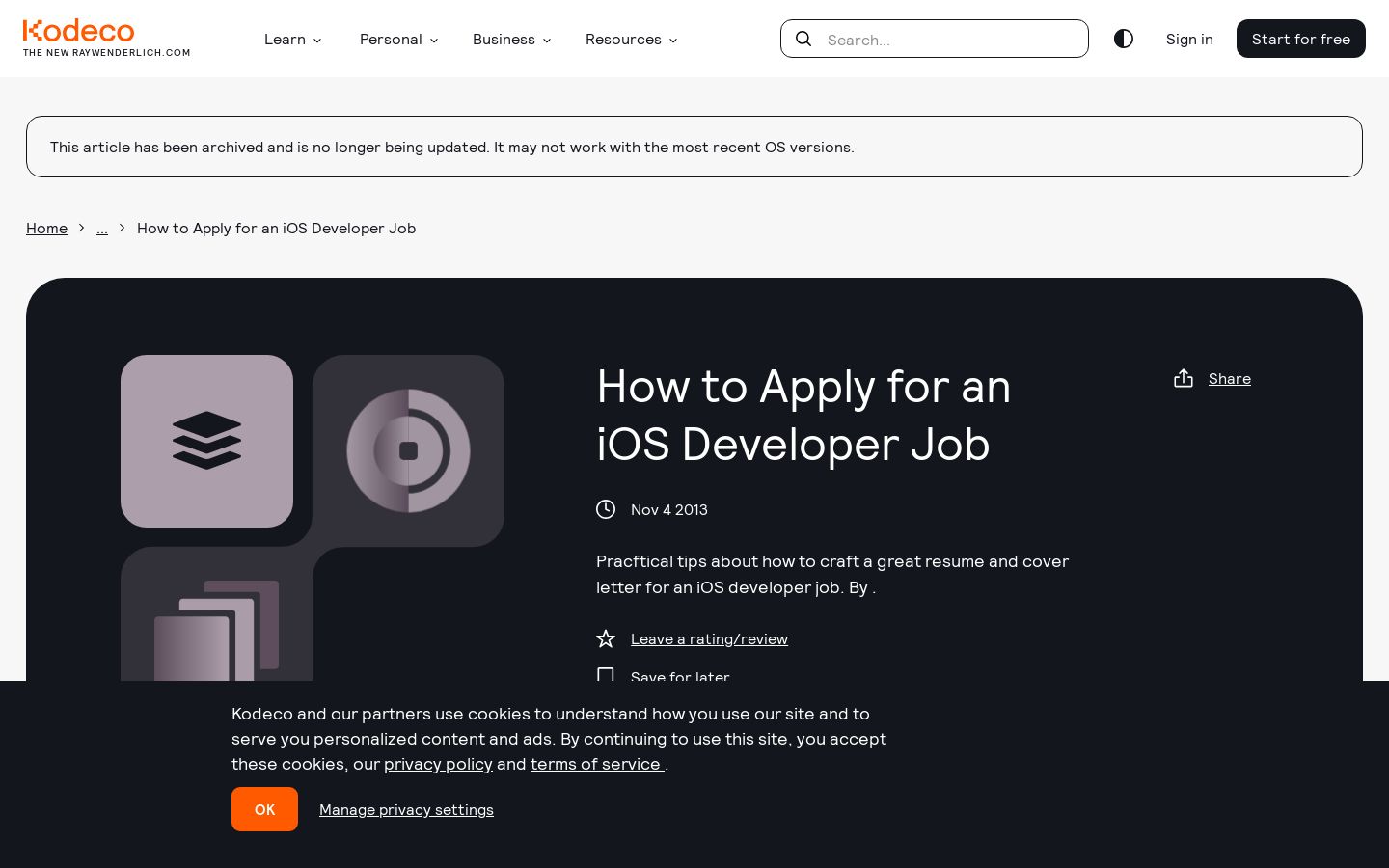Go to Home breadcrumb link

pyautogui.click(x=46, y=228)
